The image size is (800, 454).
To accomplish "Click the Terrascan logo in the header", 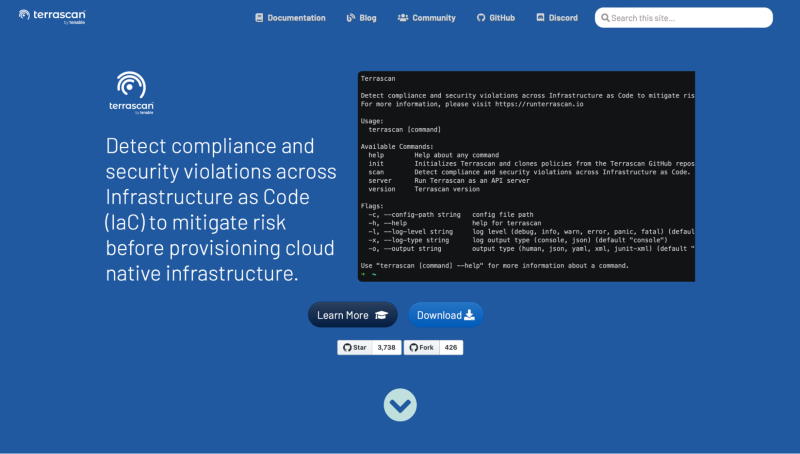I will coord(52,17).
